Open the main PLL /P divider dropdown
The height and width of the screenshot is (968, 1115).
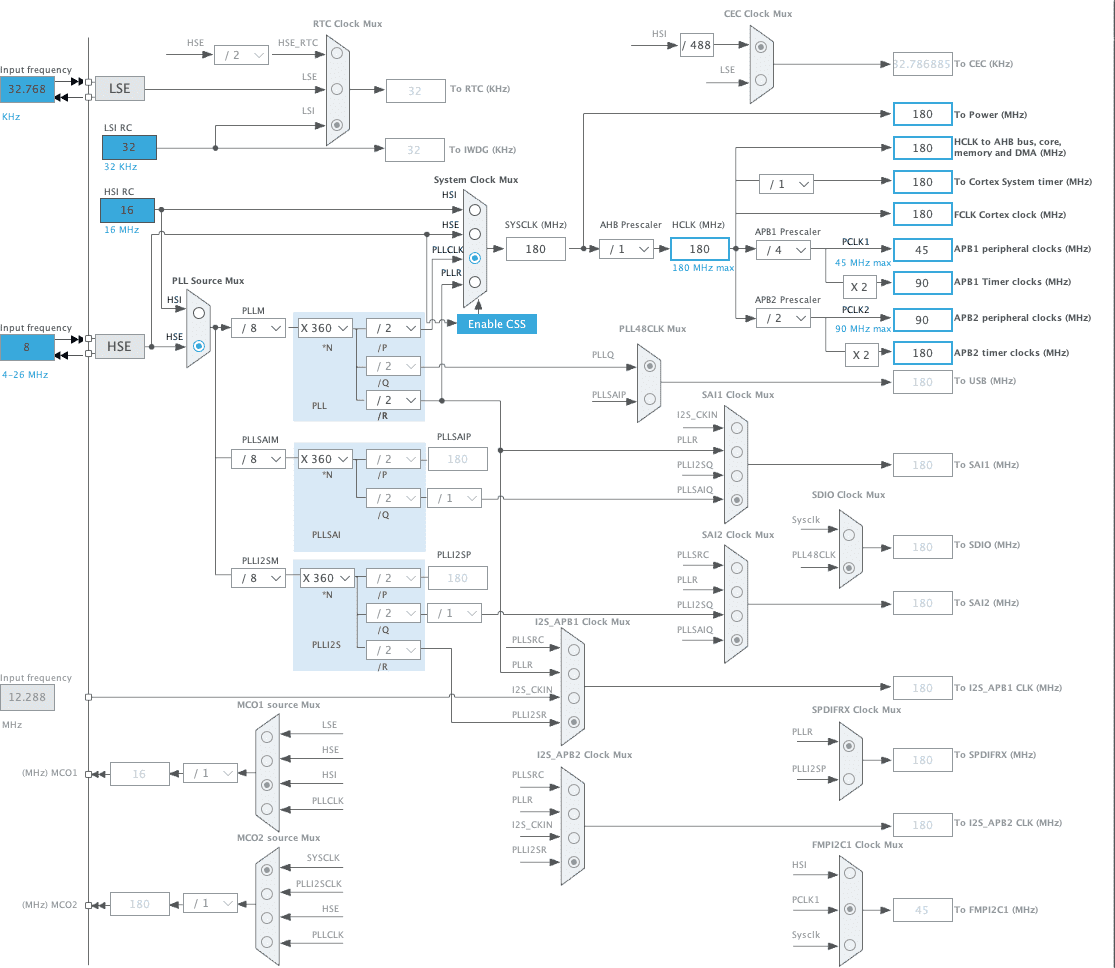click(393, 328)
